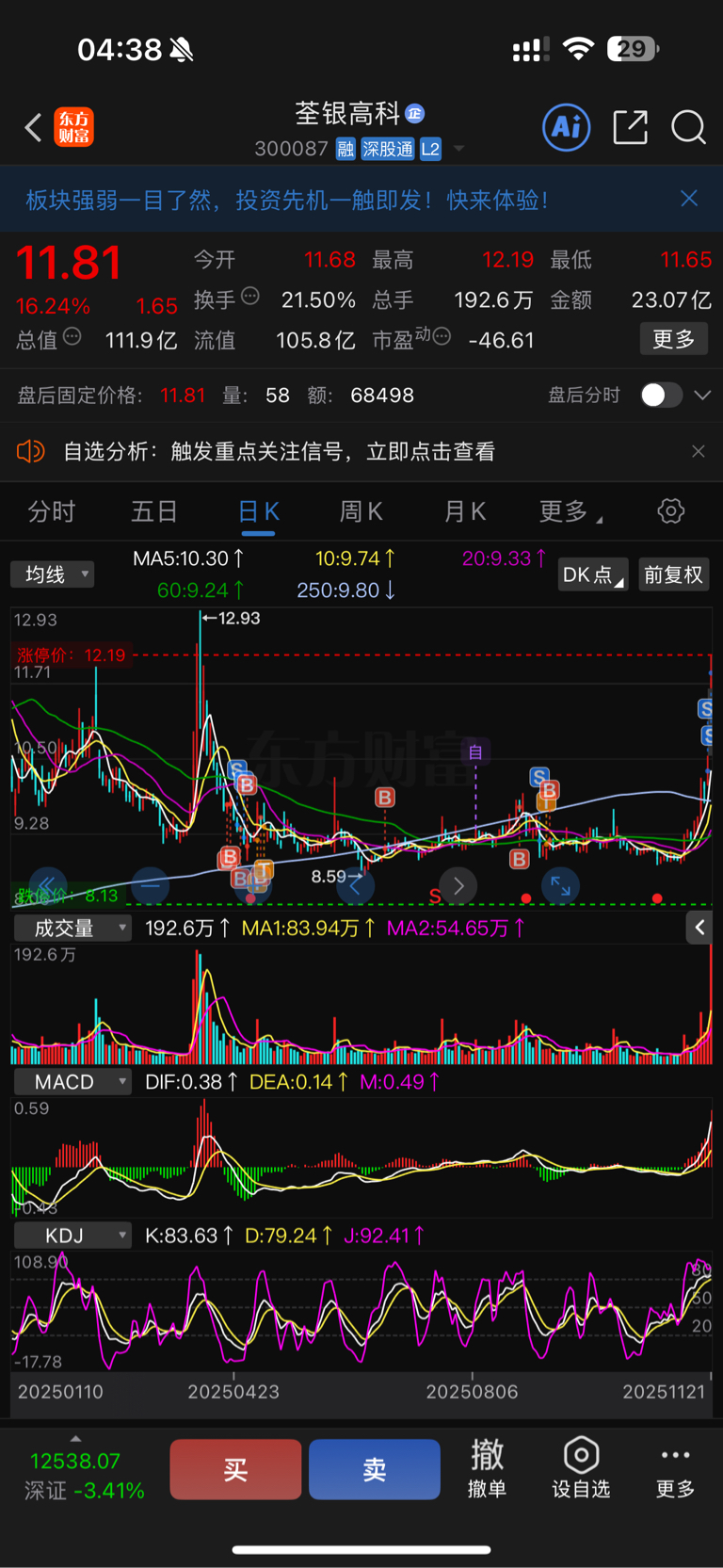Screen dimensions: 723x1568
Task: Tap the 深股通 badge
Action: pyautogui.click(x=388, y=149)
